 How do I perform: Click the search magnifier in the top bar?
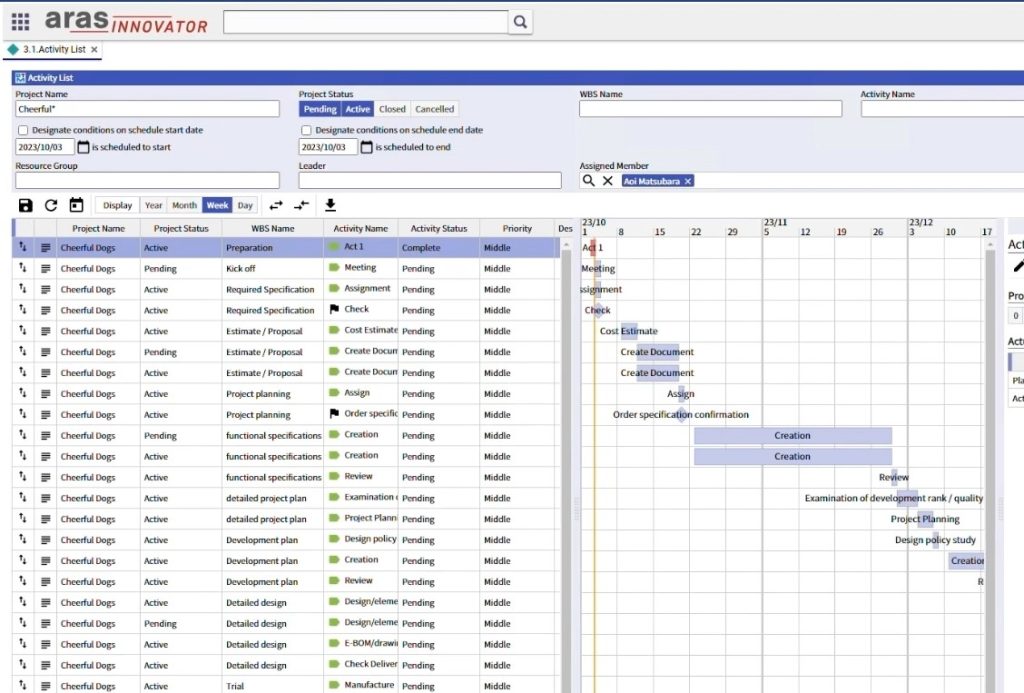(x=520, y=22)
